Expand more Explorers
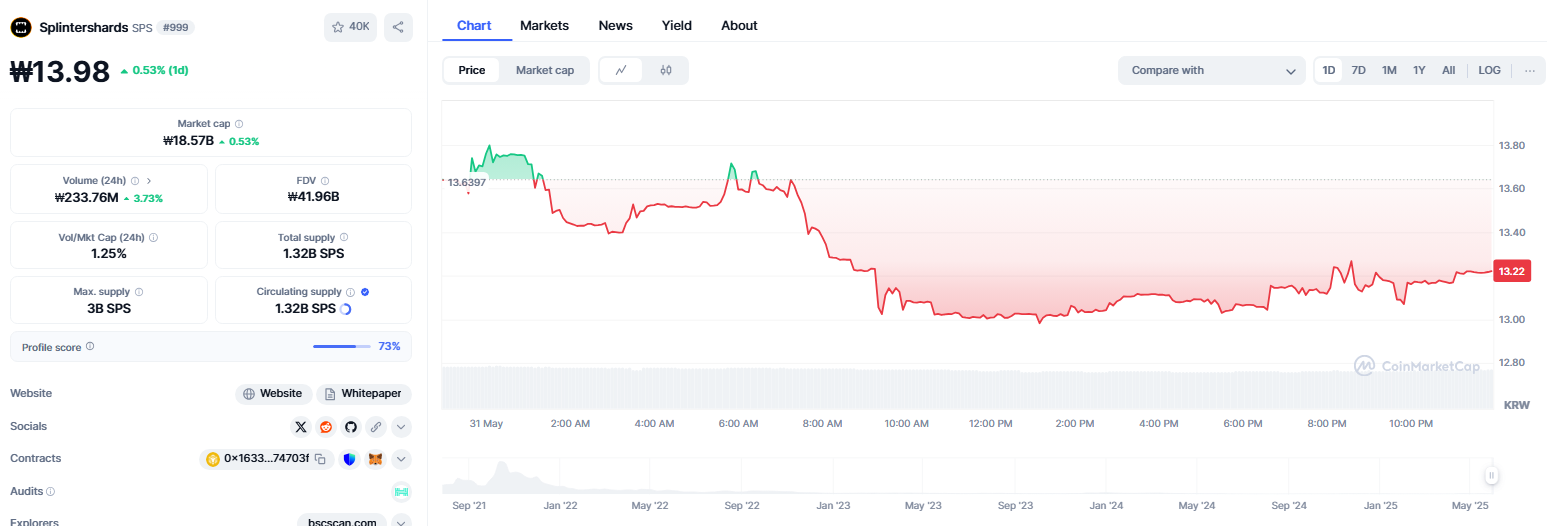The height and width of the screenshot is (526, 1547). coord(401,522)
